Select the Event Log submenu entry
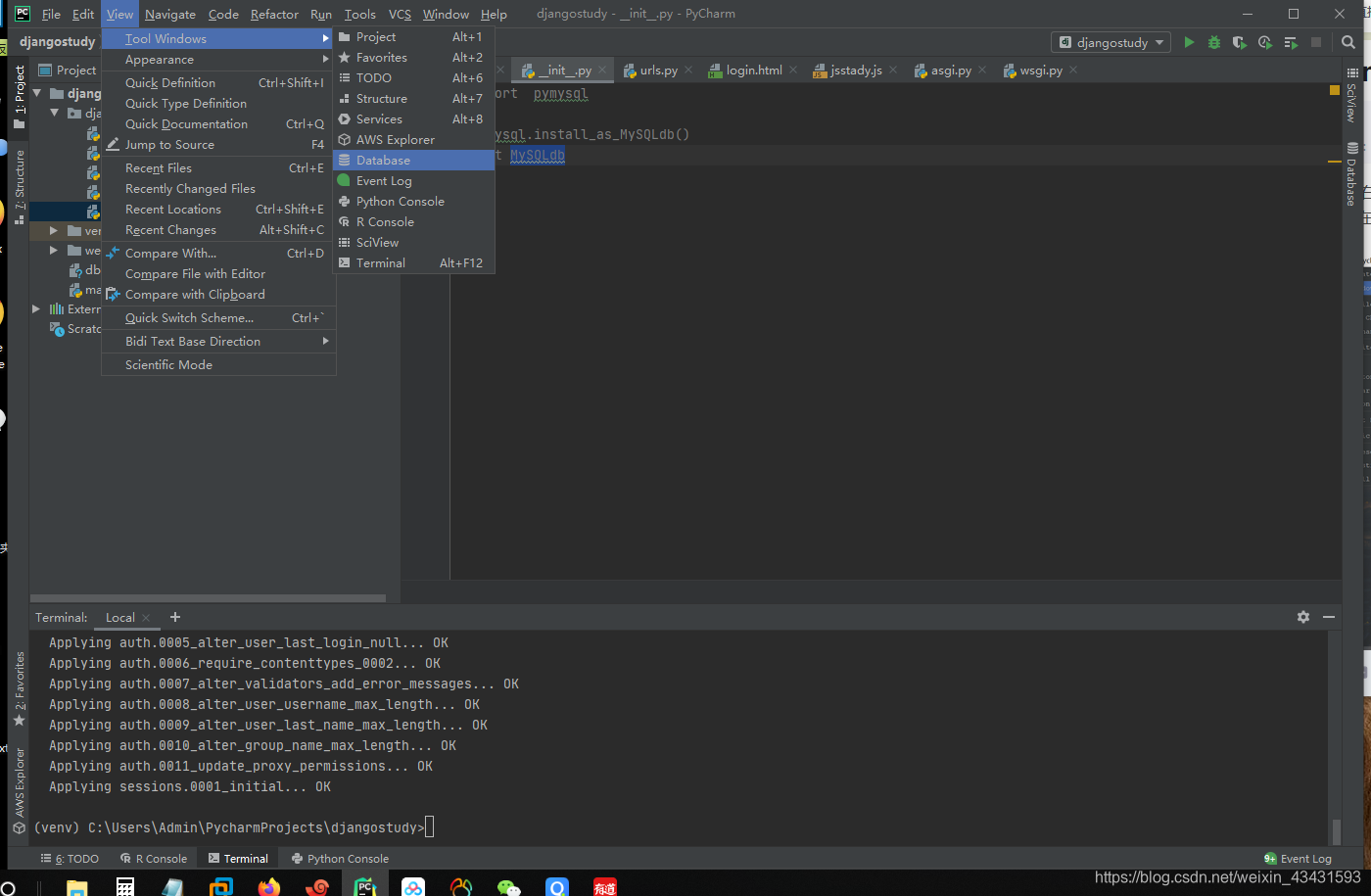1371x896 pixels. [413, 180]
